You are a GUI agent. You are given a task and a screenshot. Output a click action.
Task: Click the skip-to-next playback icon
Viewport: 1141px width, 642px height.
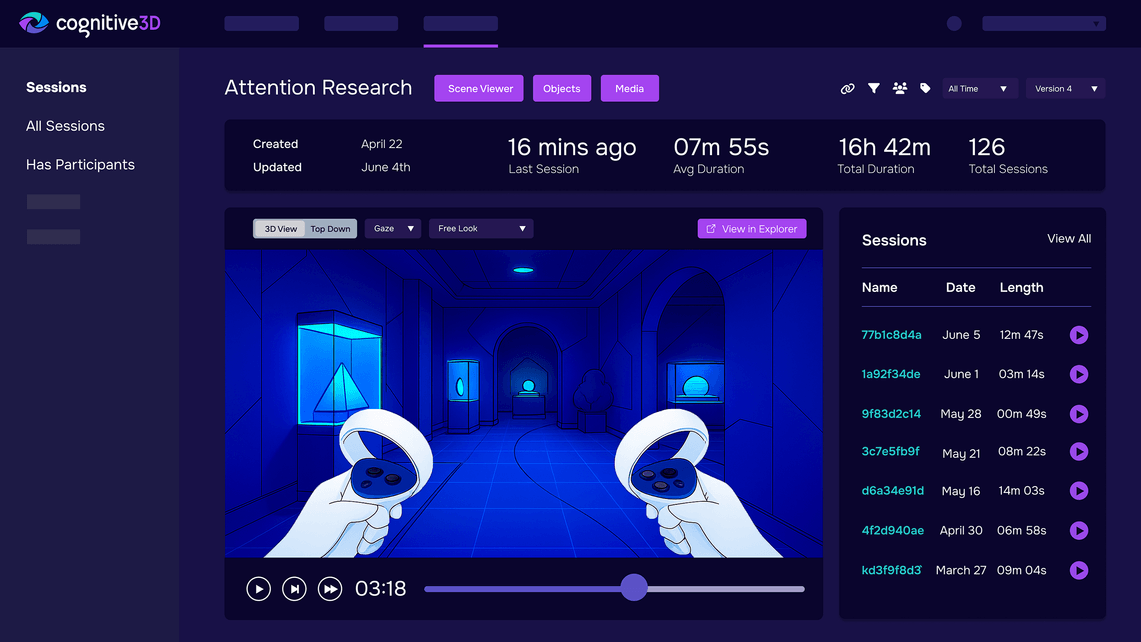(x=294, y=589)
